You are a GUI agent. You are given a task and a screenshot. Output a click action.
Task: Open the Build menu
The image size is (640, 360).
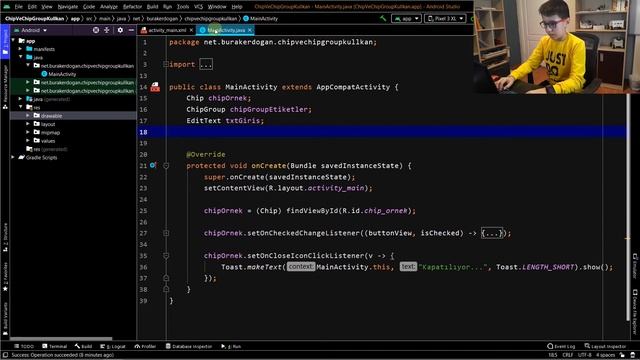pos(152,7)
